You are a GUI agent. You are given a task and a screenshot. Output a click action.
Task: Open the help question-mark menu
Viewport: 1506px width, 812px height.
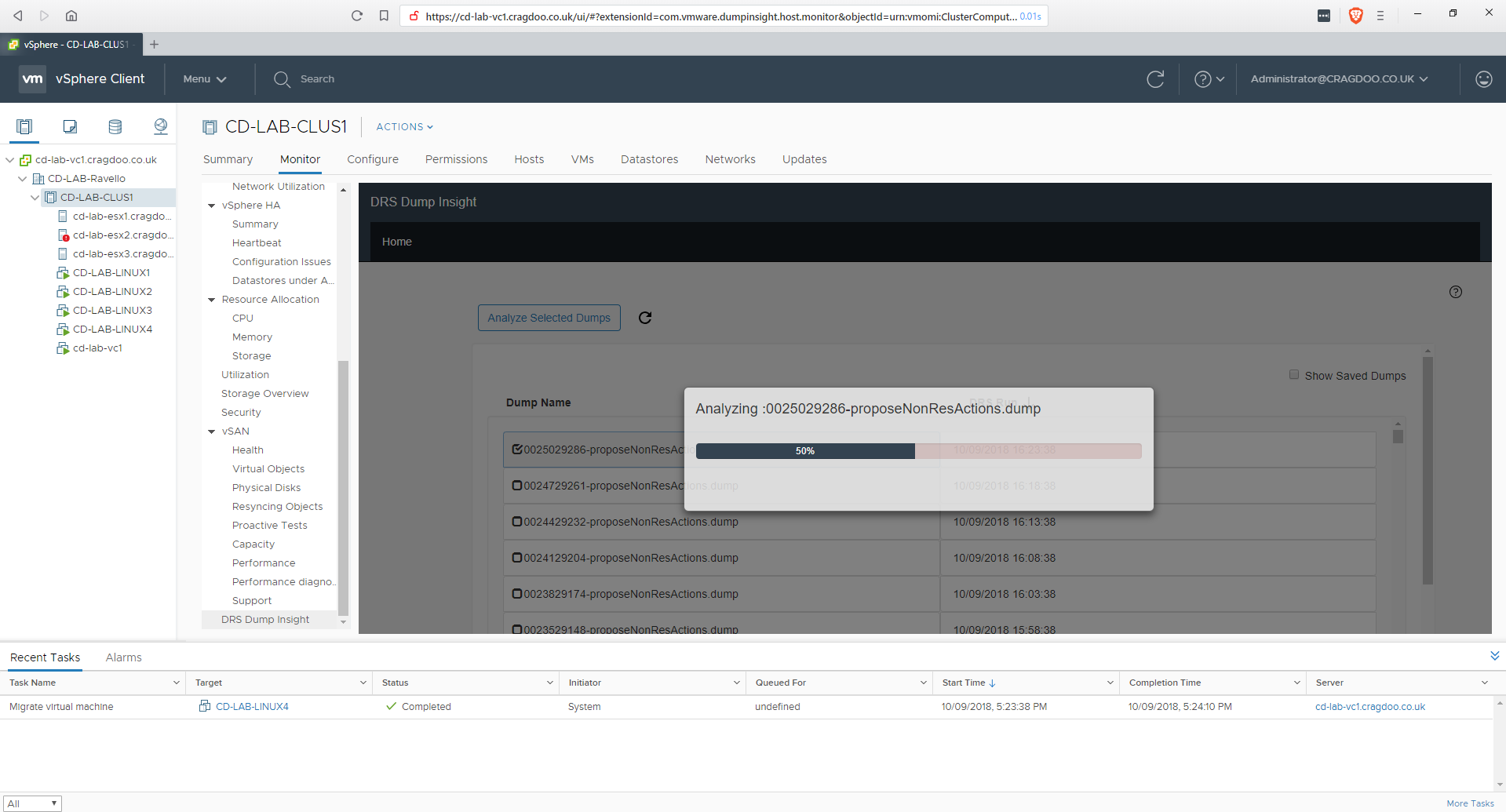pos(1209,79)
